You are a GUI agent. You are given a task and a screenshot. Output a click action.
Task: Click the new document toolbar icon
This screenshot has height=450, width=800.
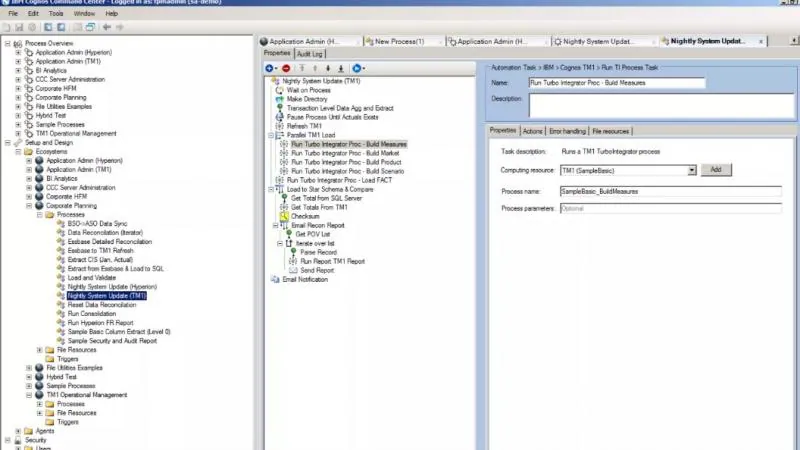[6, 27]
